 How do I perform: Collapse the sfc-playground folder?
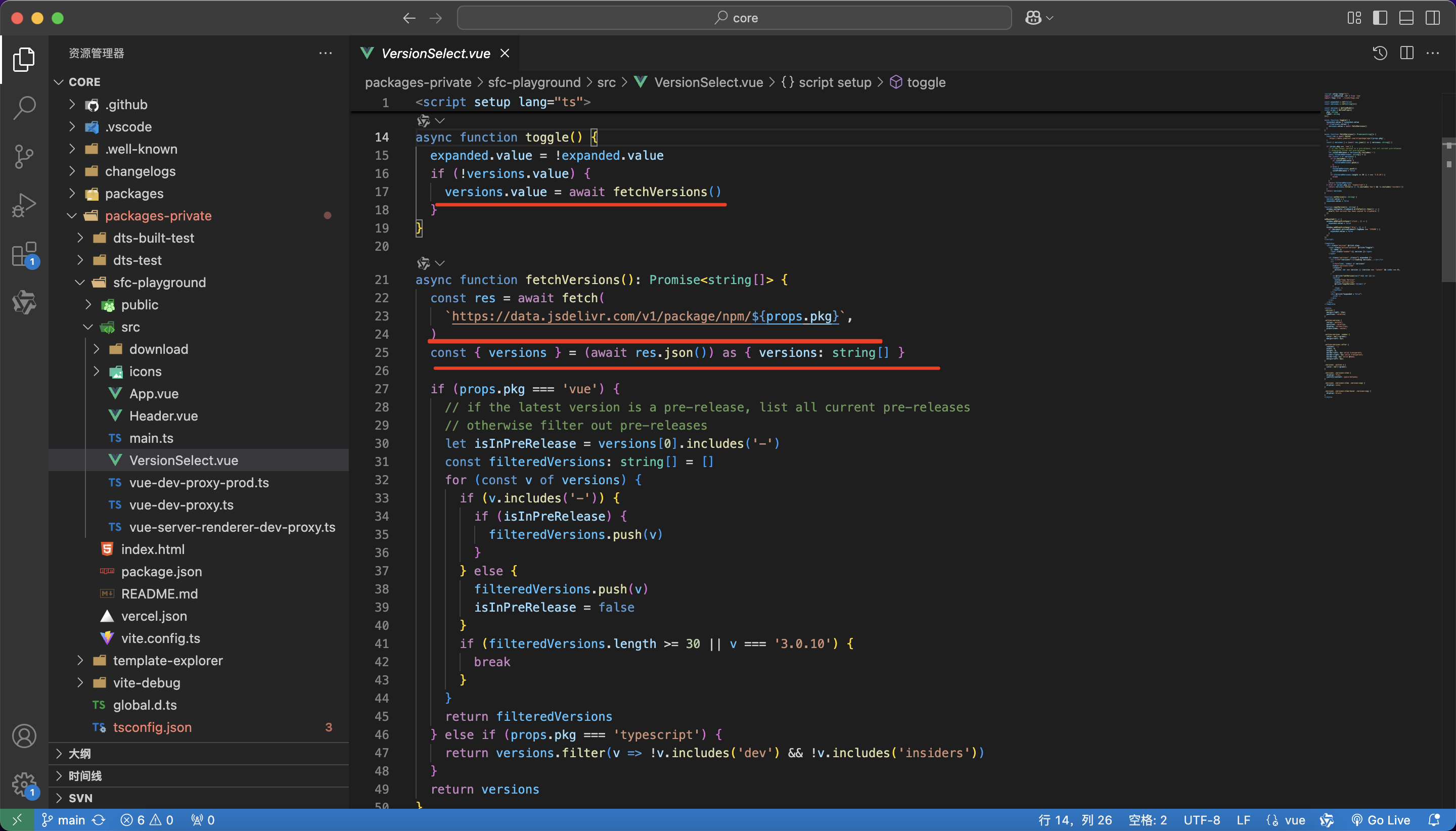pyautogui.click(x=159, y=283)
